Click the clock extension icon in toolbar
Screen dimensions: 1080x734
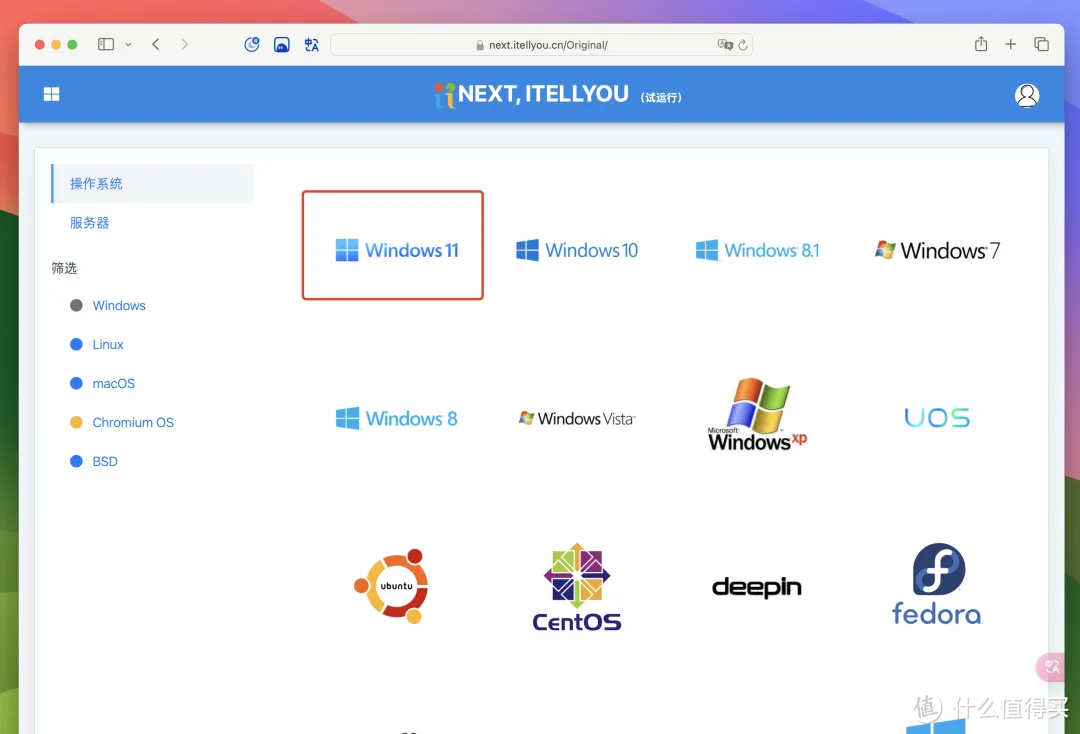252,44
